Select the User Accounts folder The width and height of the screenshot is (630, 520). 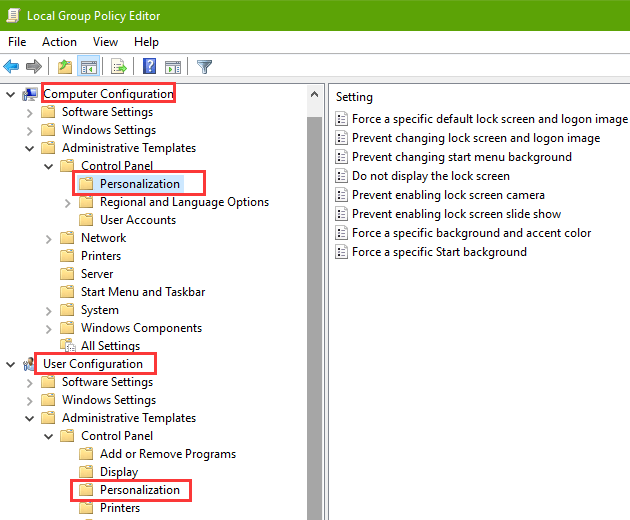138,220
